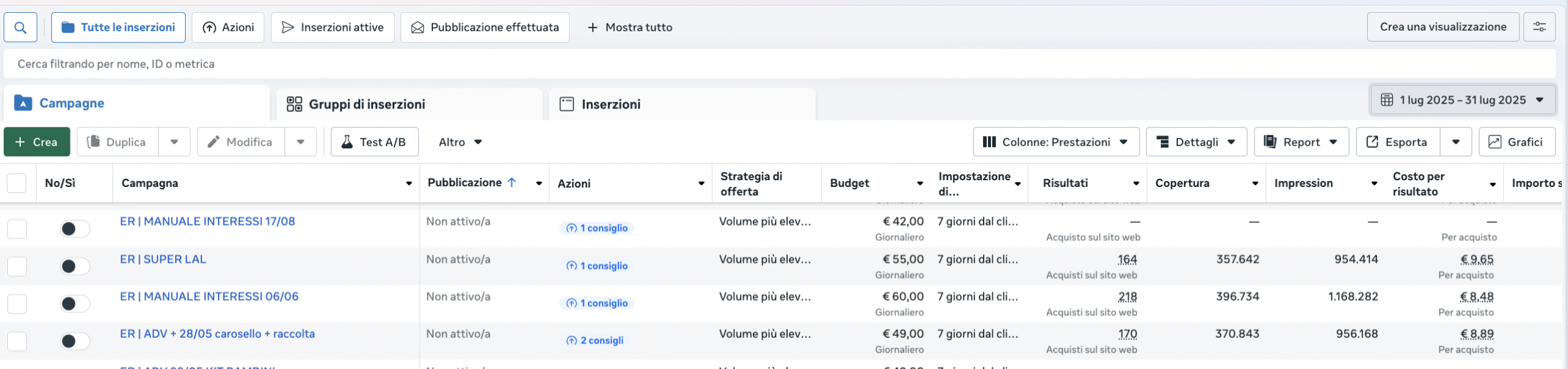Click the Test A/B flask button

coord(374,142)
